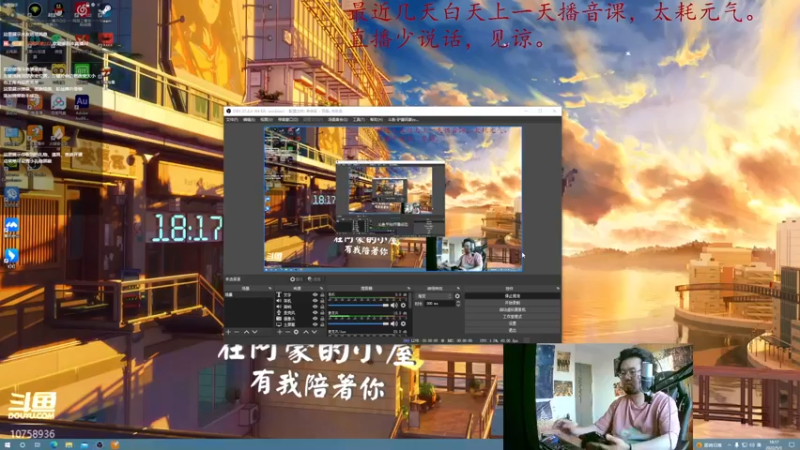Open 帮助(H) Help menu in OBS

tap(376, 119)
